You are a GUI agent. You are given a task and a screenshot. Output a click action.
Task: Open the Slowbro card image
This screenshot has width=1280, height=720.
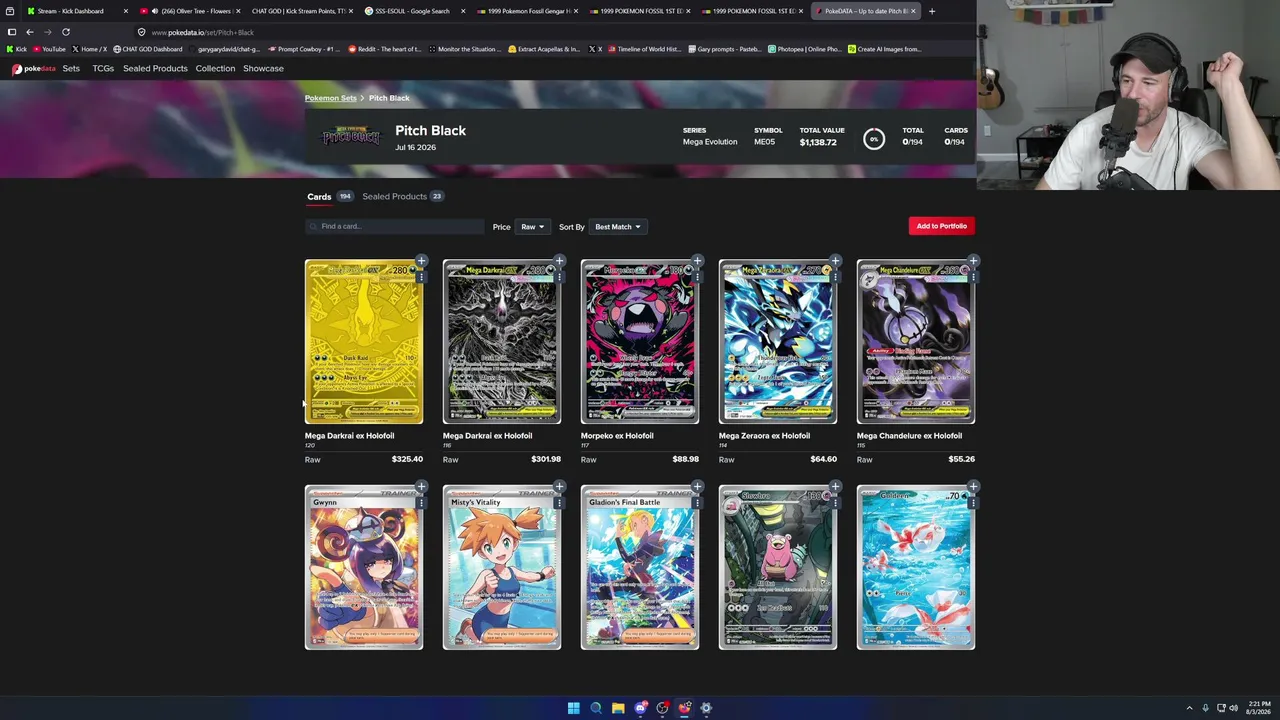click(778, 568)
